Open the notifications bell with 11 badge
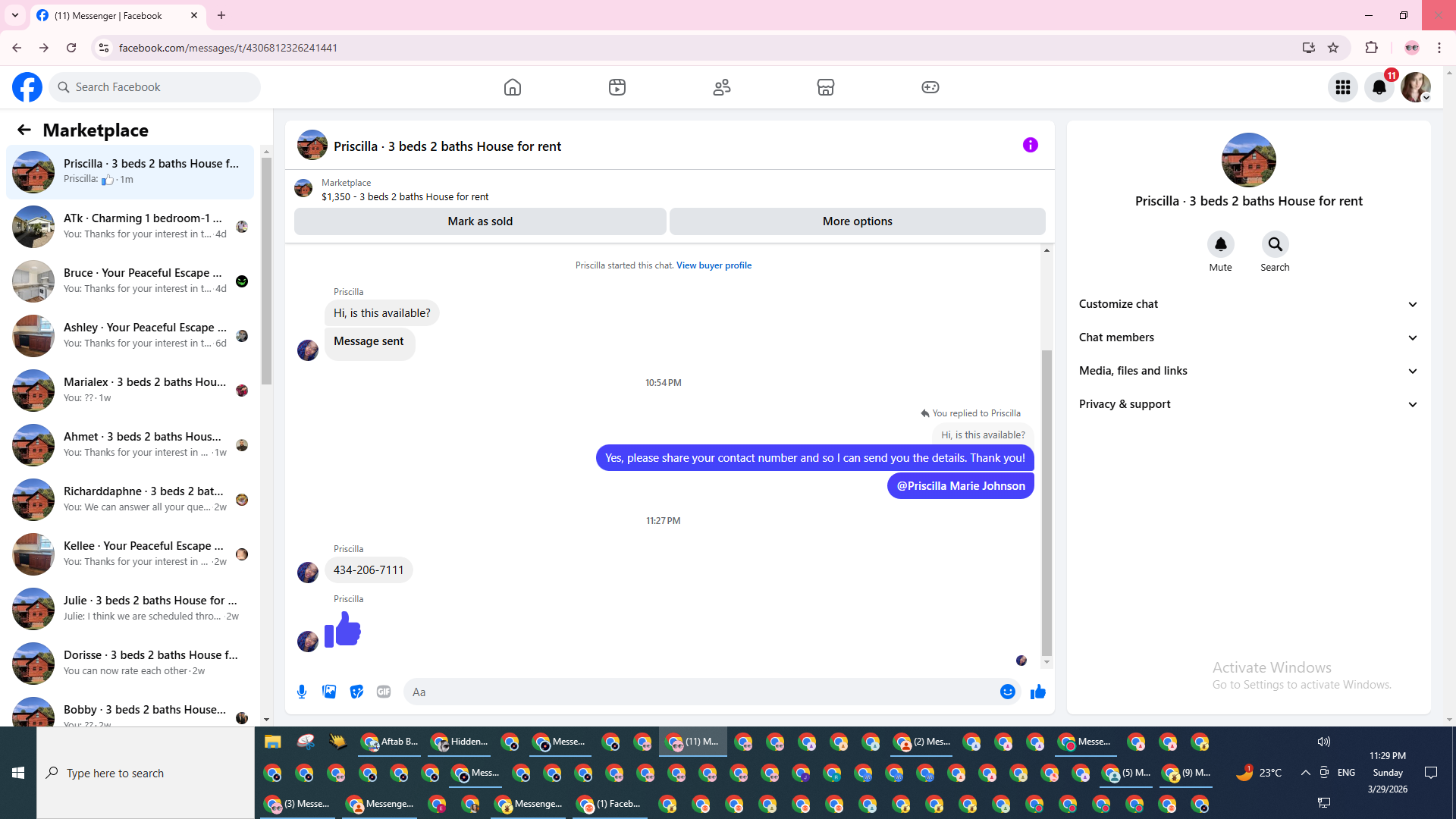Image resolution: width=1456 pixels, height=819 pixels. click(1379, 87)
